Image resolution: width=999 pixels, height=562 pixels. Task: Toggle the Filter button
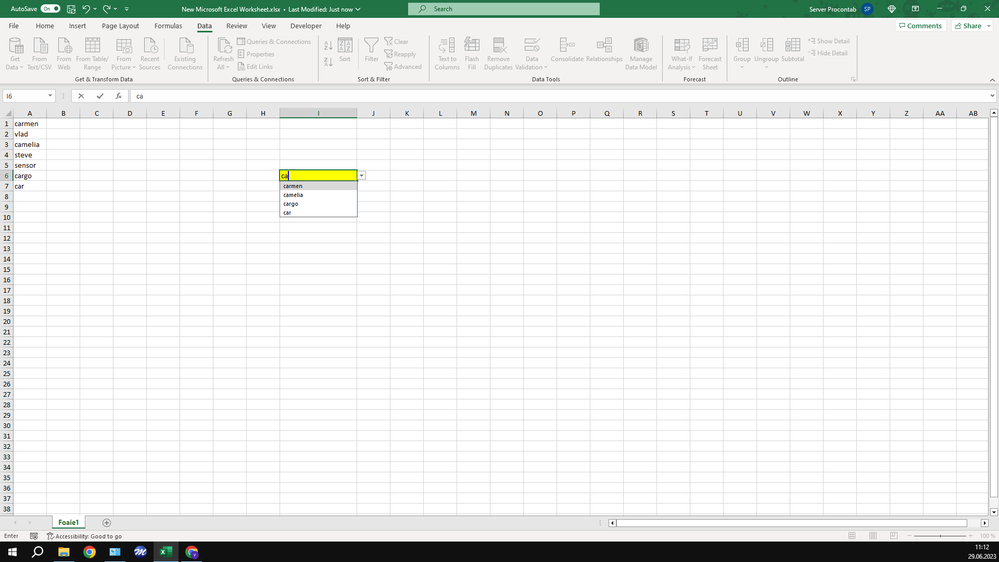click(x=371, y=50)
